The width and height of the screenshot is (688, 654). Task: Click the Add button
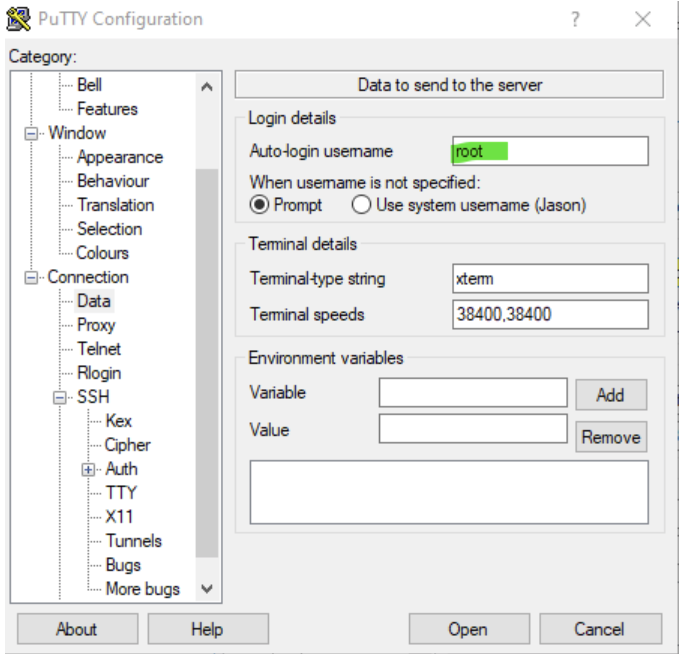point(611,395)
